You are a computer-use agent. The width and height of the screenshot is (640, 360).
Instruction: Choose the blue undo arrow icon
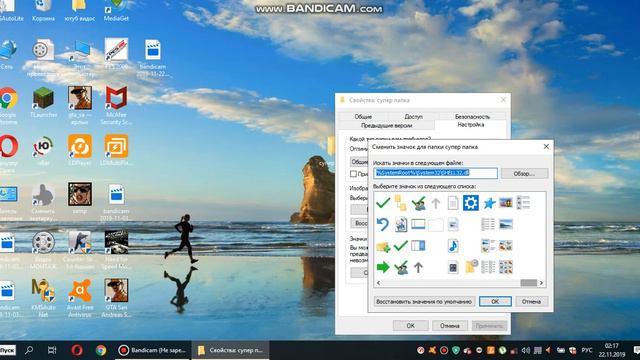coord(382,224)
